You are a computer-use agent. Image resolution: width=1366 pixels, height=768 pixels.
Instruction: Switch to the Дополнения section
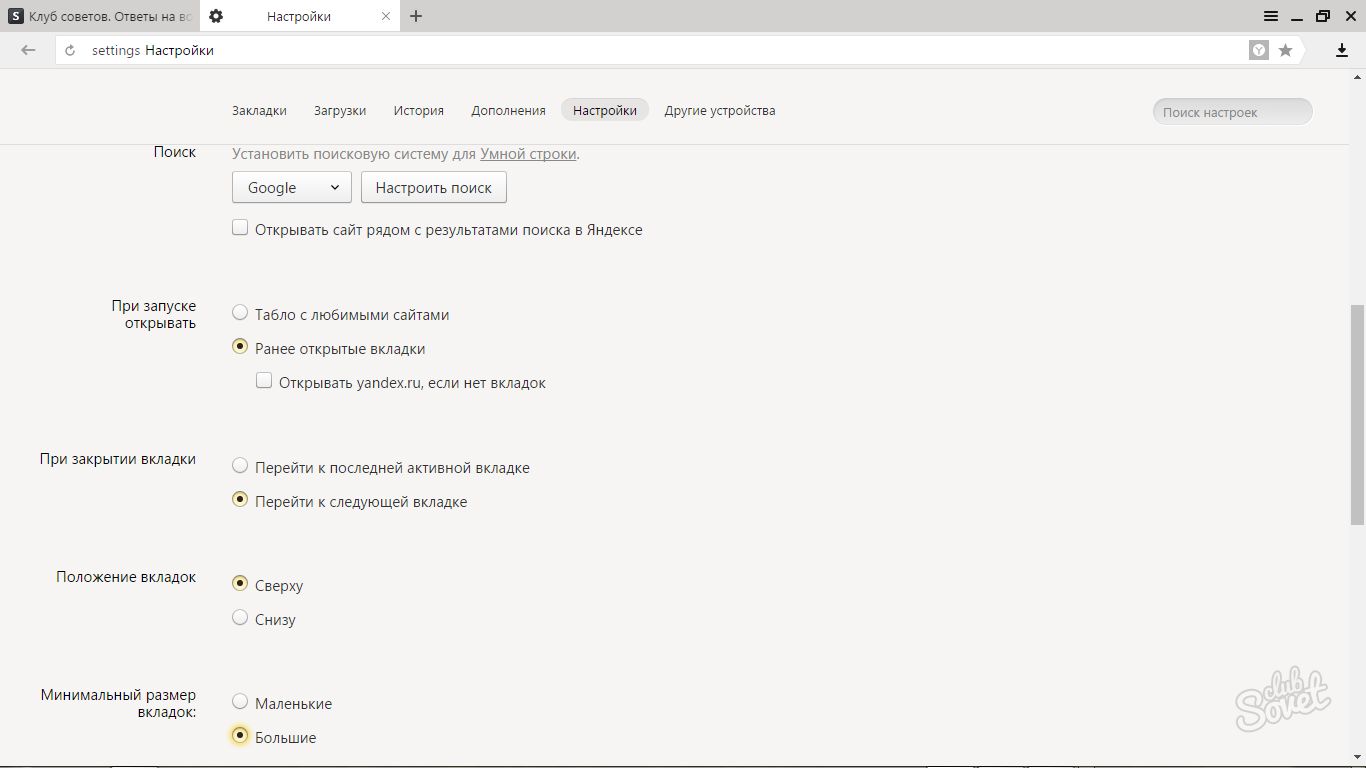[508, 110]
